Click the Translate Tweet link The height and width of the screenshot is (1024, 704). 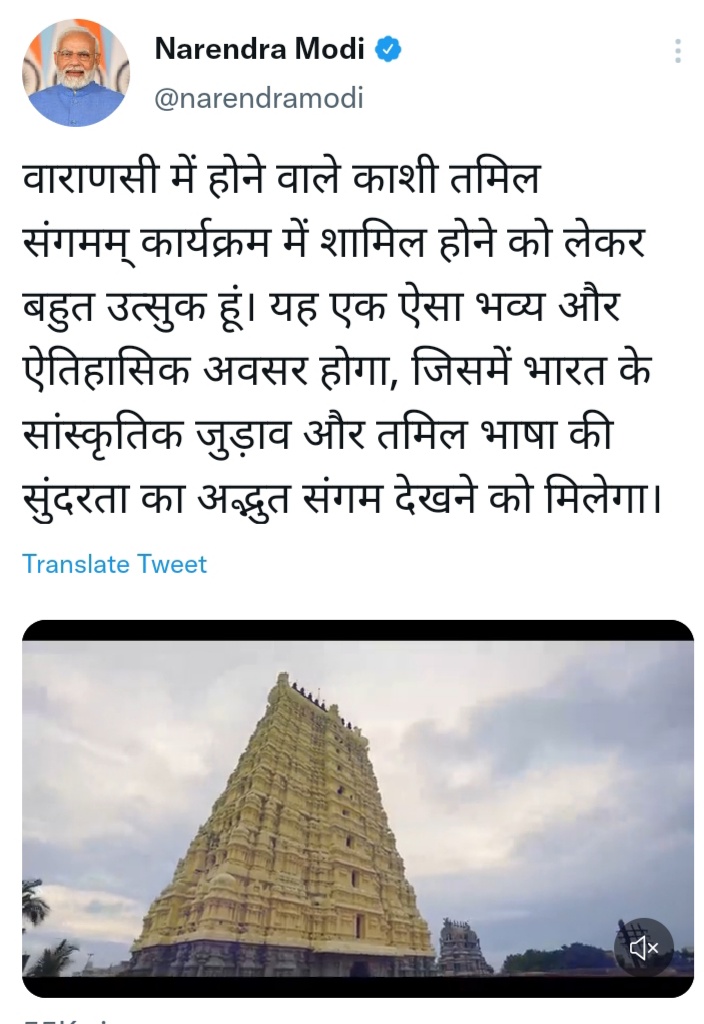[x=114, y=564]
